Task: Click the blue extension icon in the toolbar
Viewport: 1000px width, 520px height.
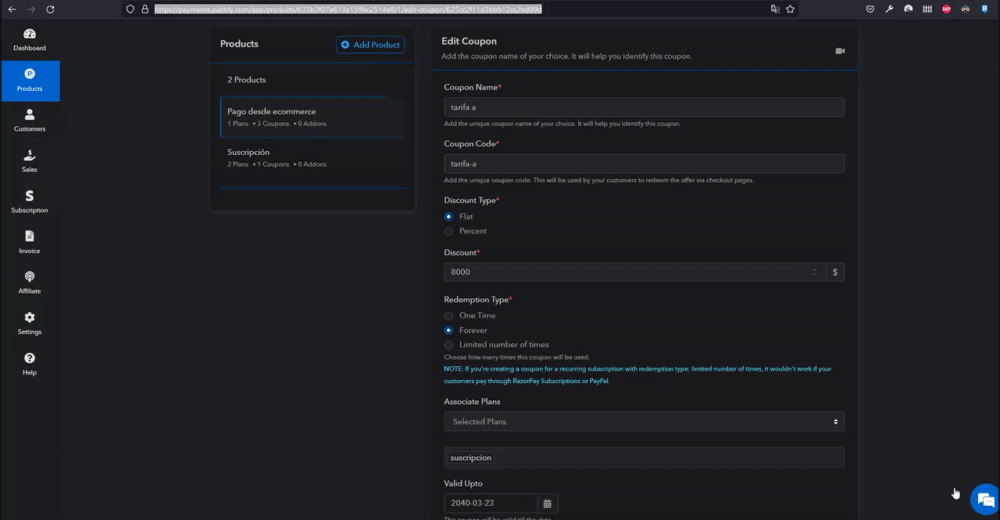Action: [985, 9]
